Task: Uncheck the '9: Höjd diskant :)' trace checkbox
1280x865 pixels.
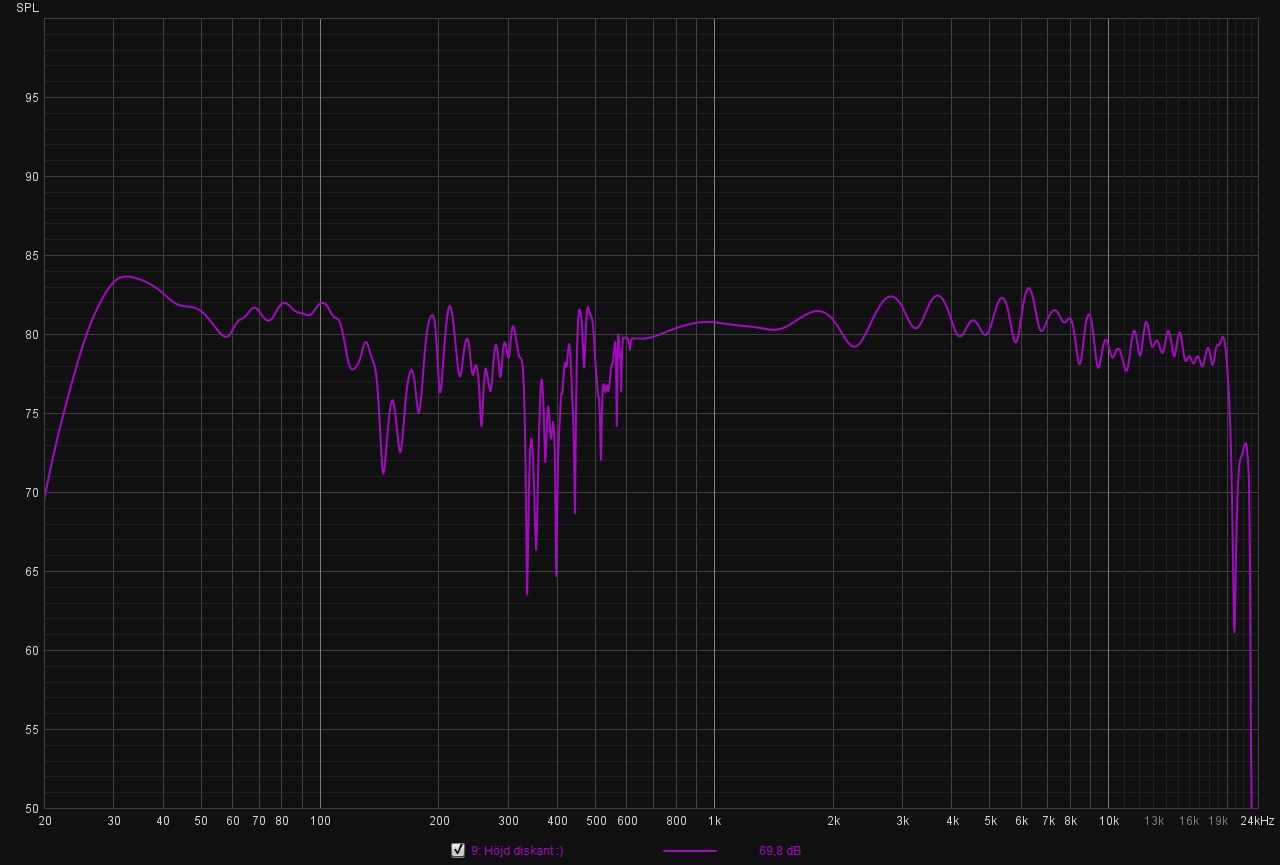Action: point(458,851)
